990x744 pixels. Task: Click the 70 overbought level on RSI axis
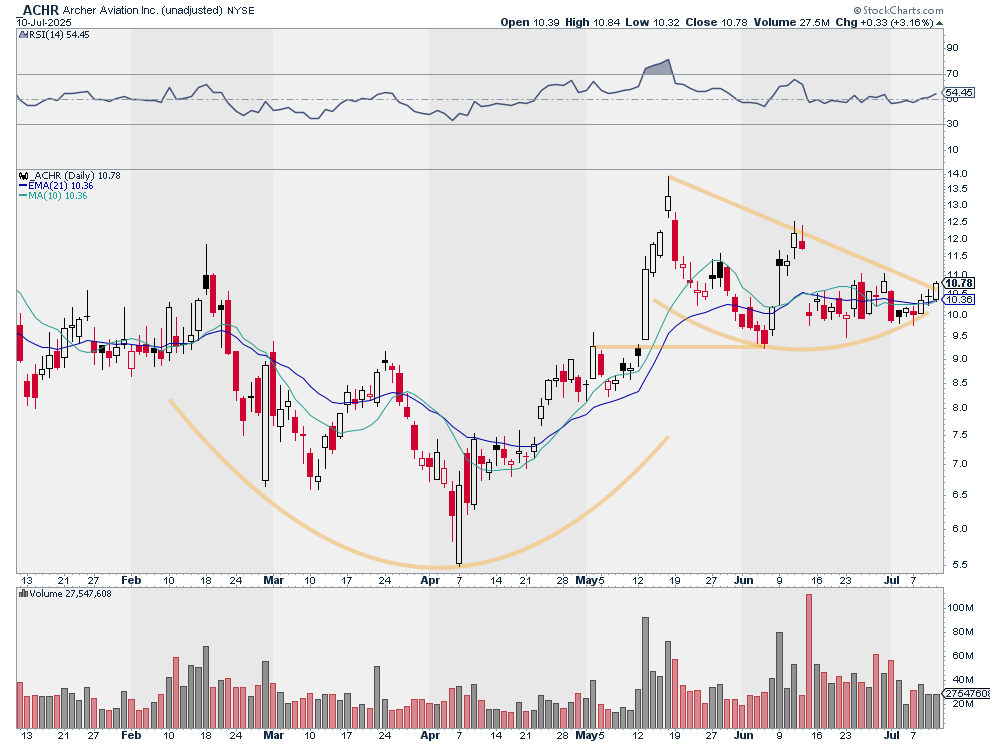pos(952,74)
